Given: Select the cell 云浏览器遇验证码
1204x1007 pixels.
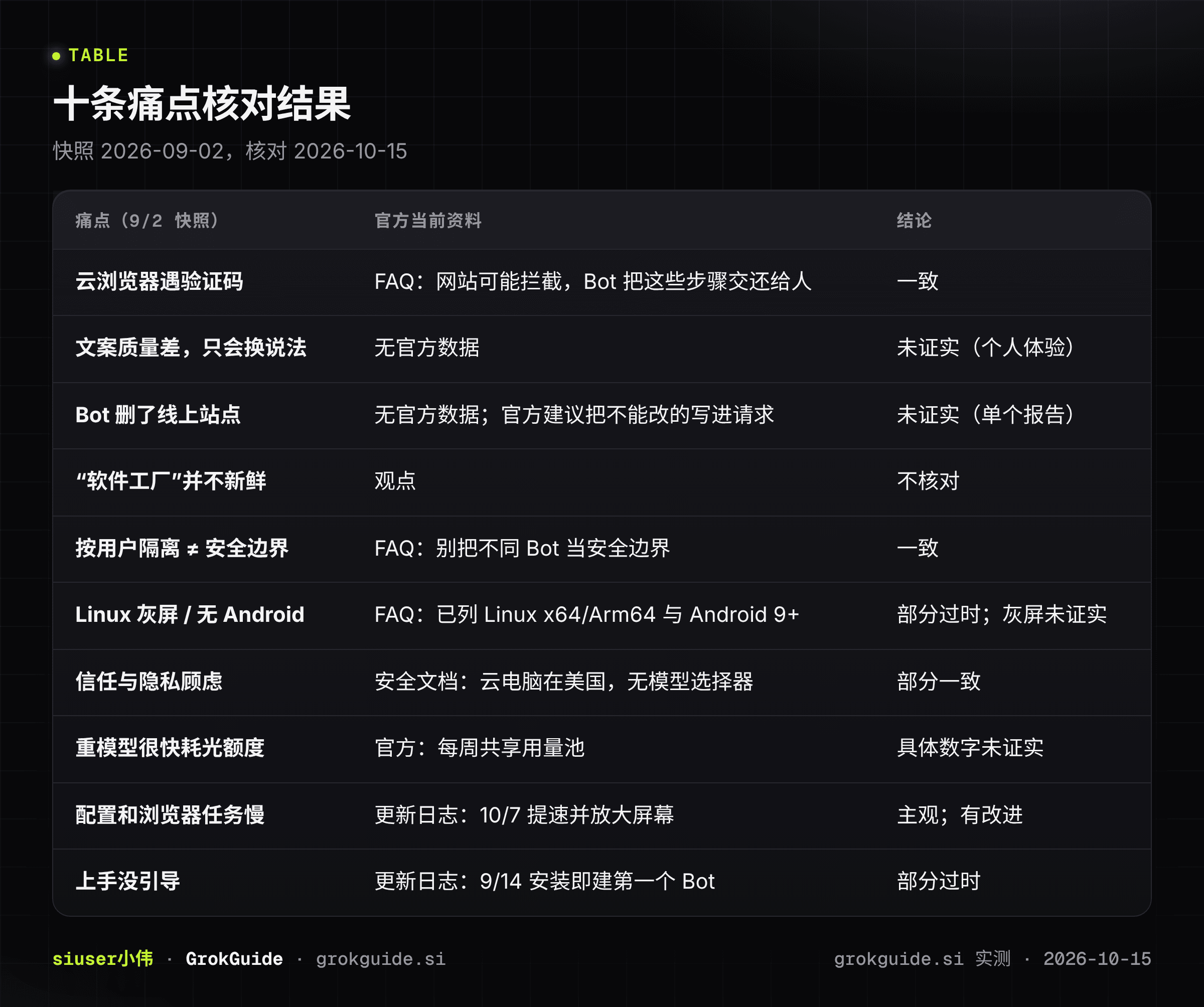Looking at the screenshot, I should click(160, 281).
